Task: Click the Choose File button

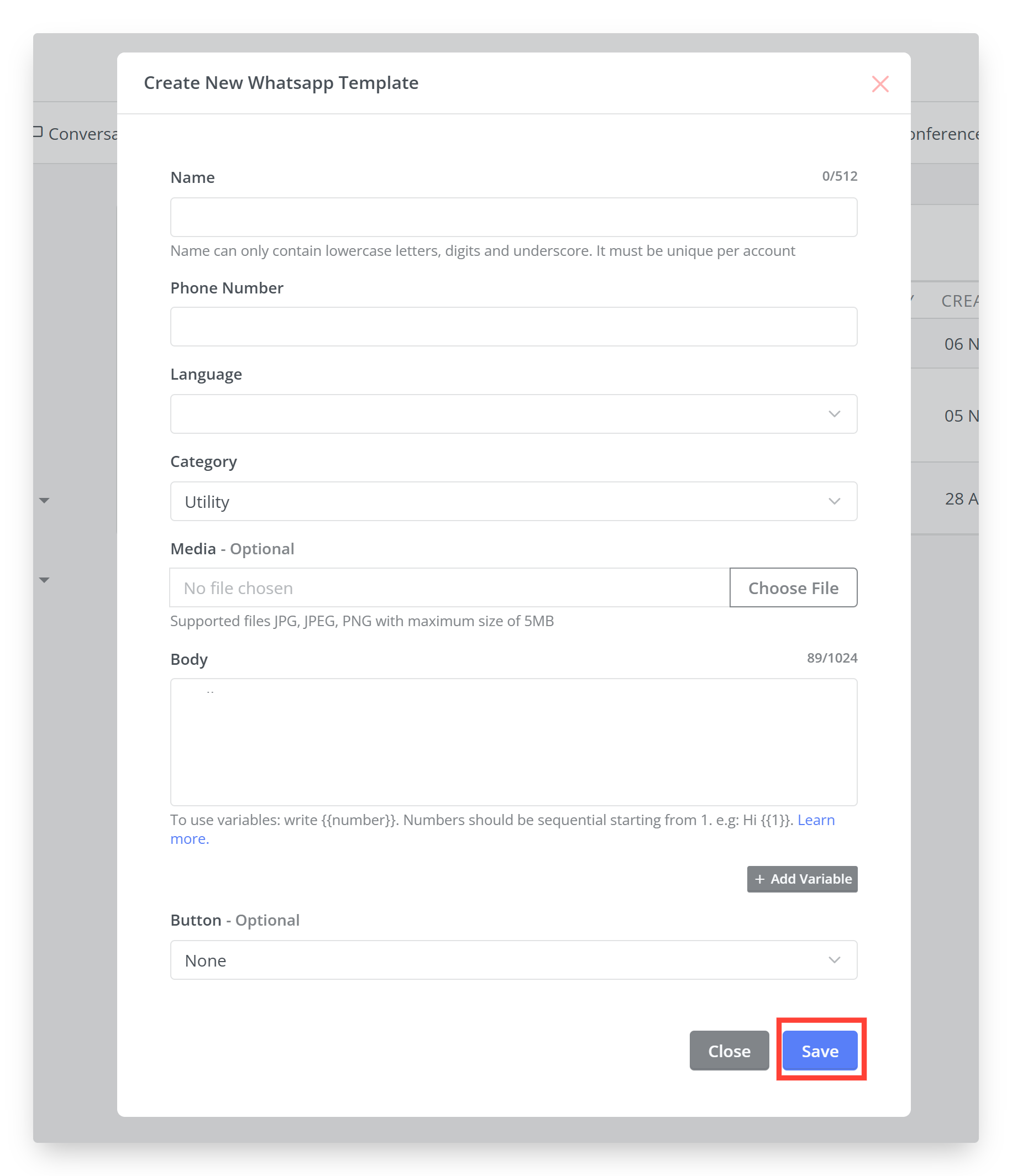Action: (x=793, y=587)
